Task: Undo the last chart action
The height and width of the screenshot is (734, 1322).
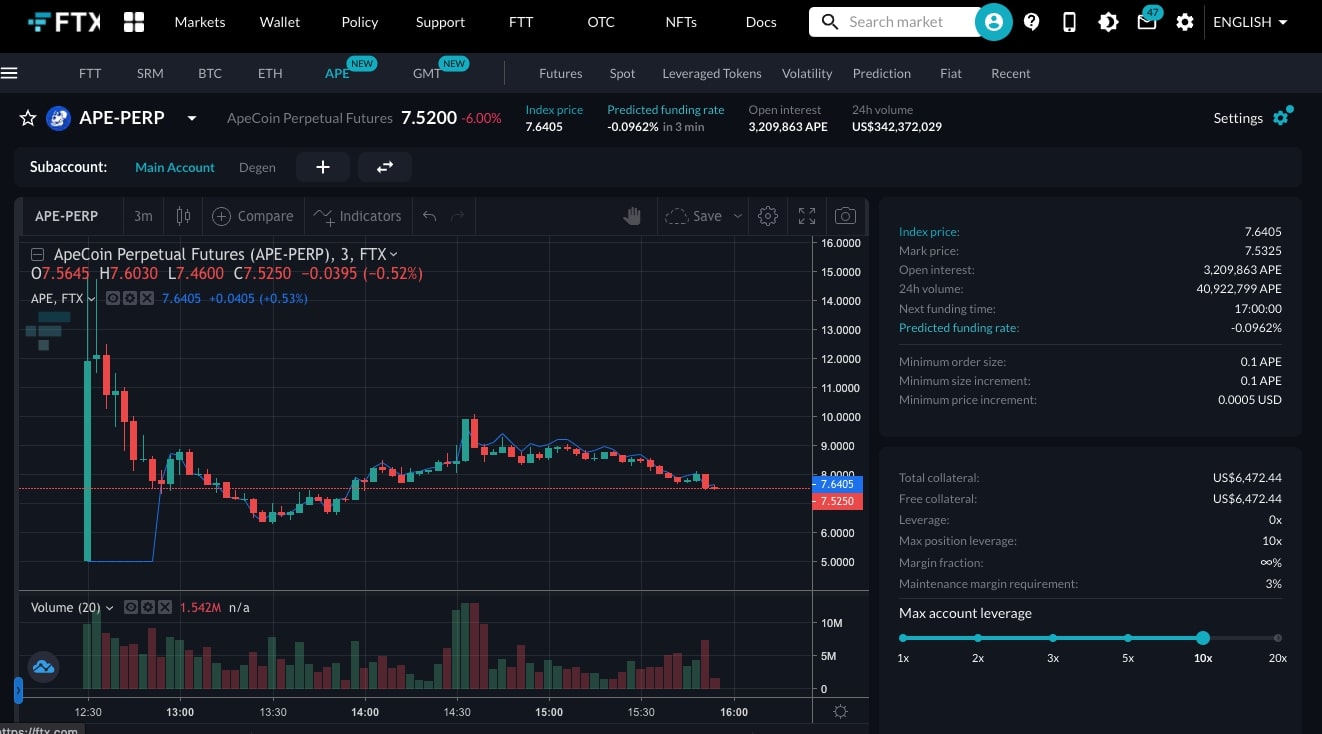Action: tap(430, 216)
